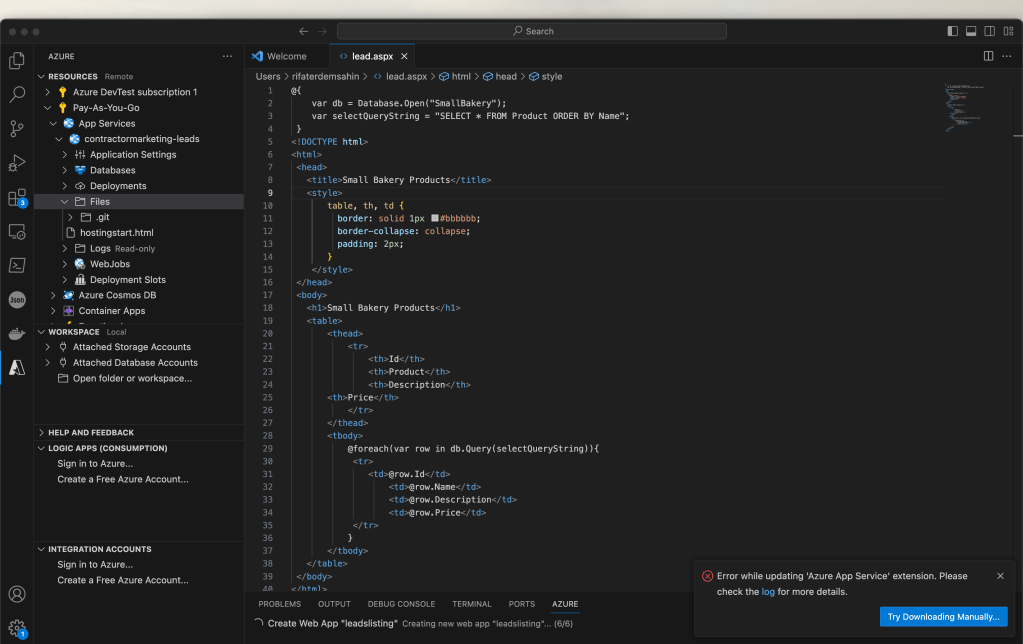Image resolution: width=1023 pixels, height=644 pixels.
Task: Click Sign in to Azure under Logic Apps
Action: pos(95,463)
